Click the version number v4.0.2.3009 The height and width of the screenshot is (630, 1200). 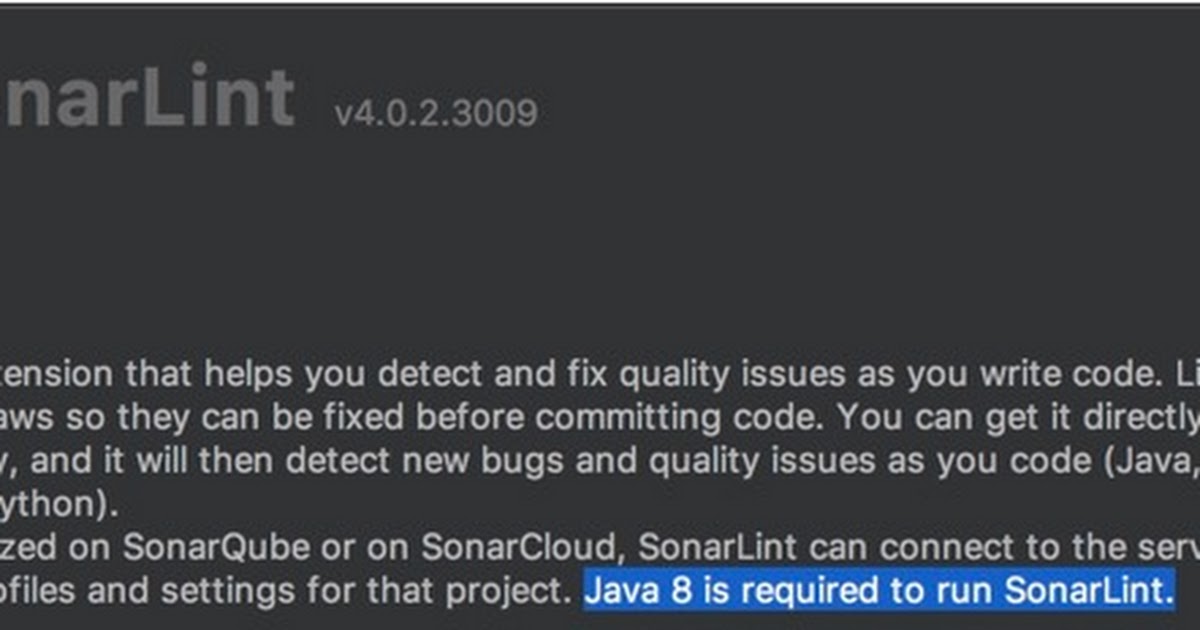(436, 113)
